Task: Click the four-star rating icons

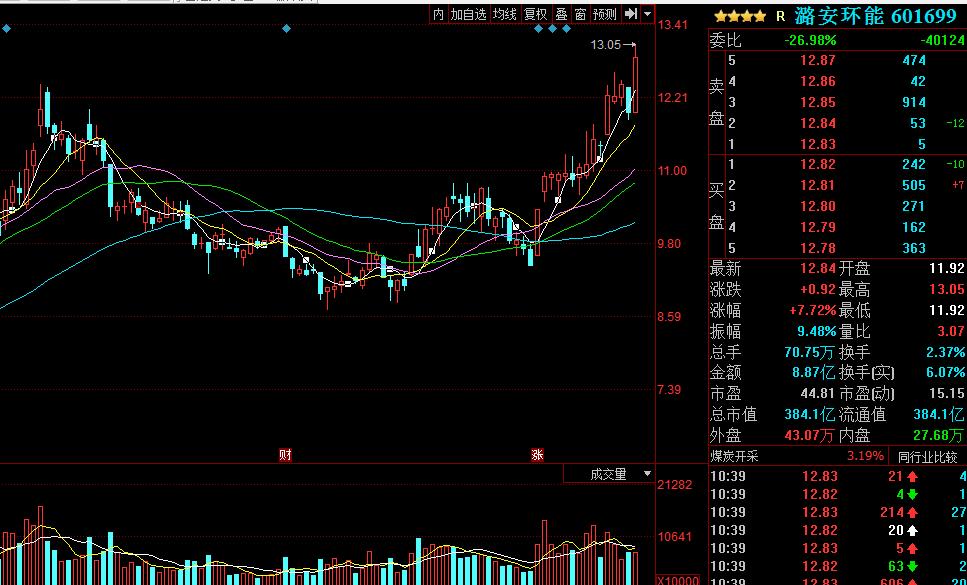Action: tap(740, 17)
